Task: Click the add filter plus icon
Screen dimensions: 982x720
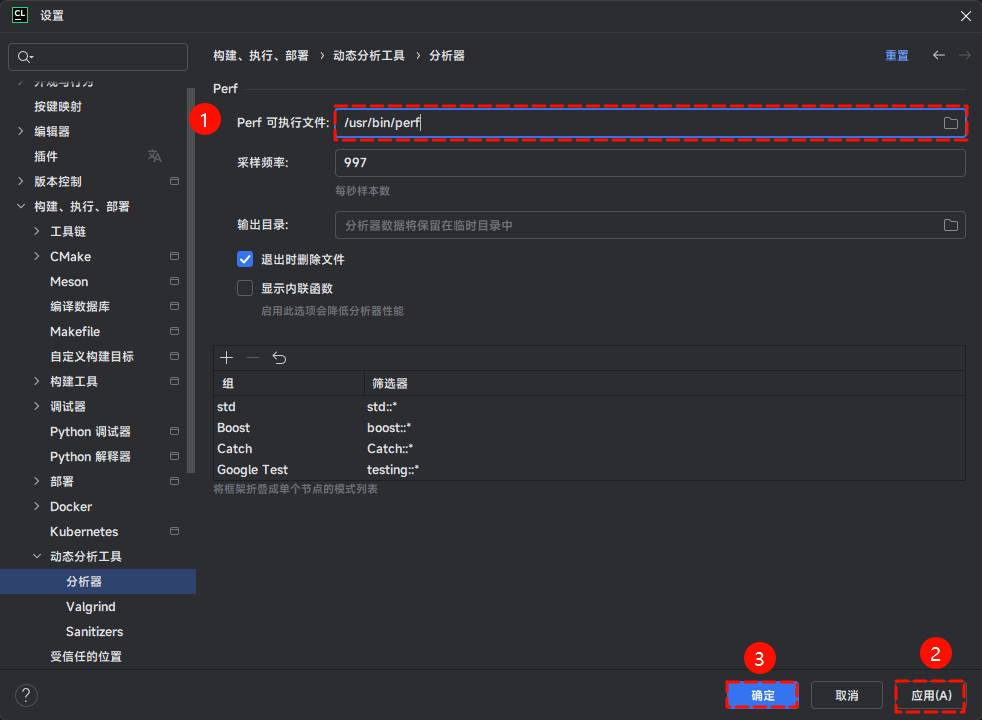Action: (x=227, y=357)
